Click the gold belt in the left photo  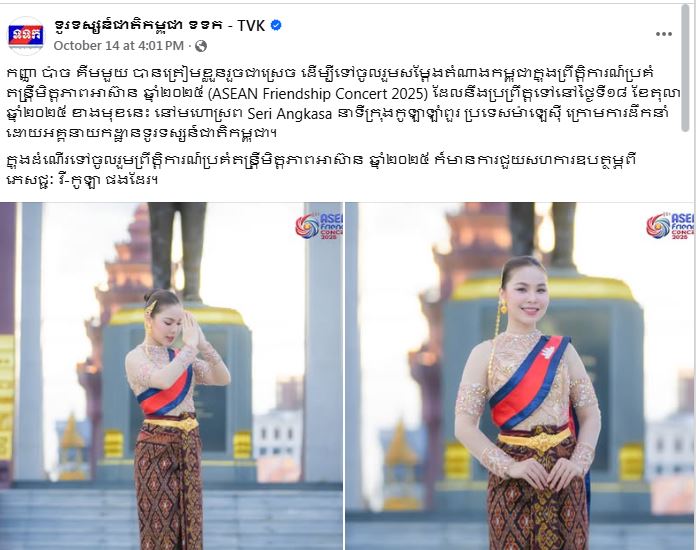coord(171,424)
